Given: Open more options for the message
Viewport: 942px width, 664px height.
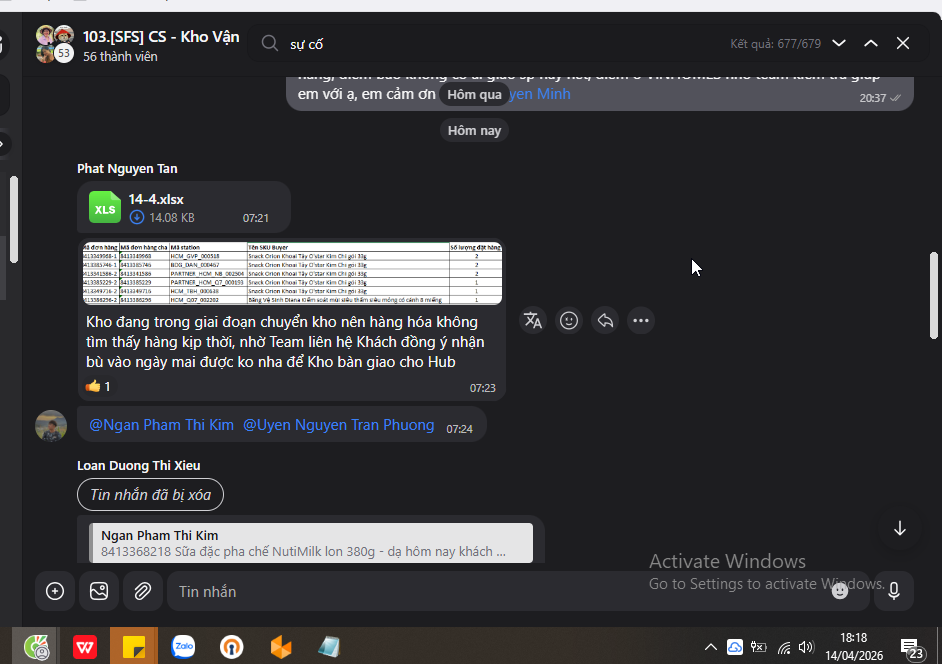Looking at the screenshot, I should (x=641, y=320).
